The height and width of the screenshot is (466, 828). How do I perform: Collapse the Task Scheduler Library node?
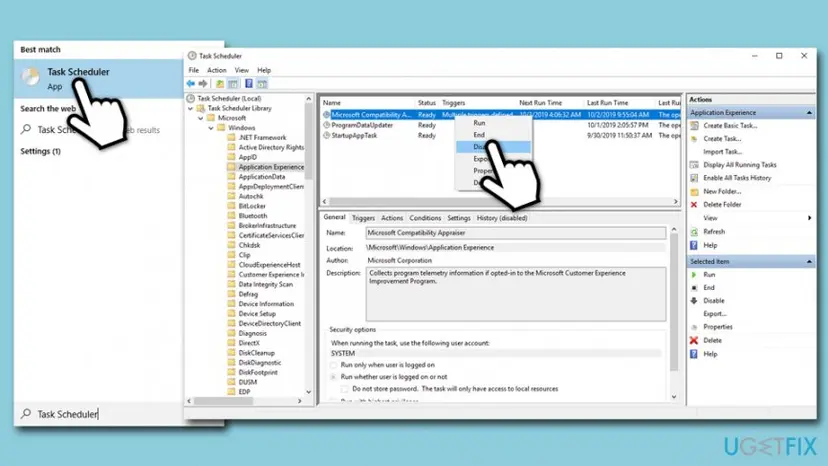[191, 108]
